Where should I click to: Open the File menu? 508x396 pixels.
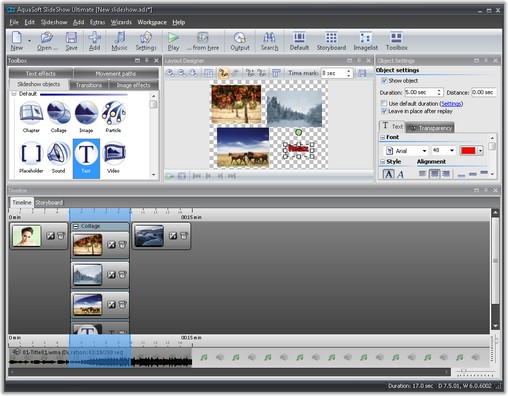click(14, 22)
